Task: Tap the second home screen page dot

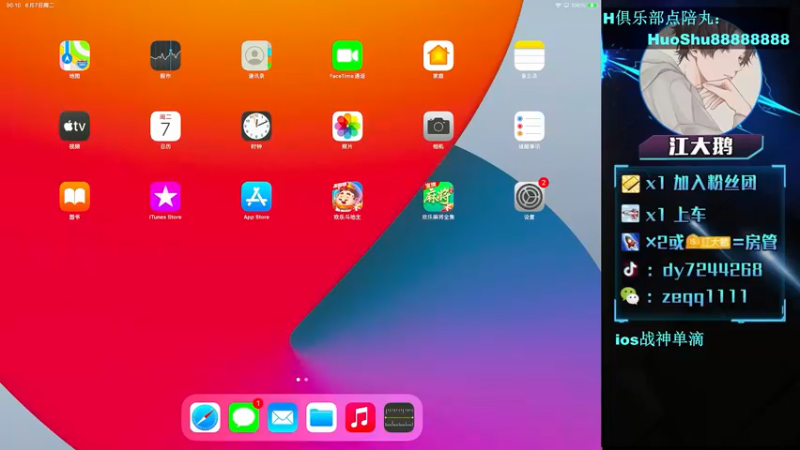Action: 306,380
